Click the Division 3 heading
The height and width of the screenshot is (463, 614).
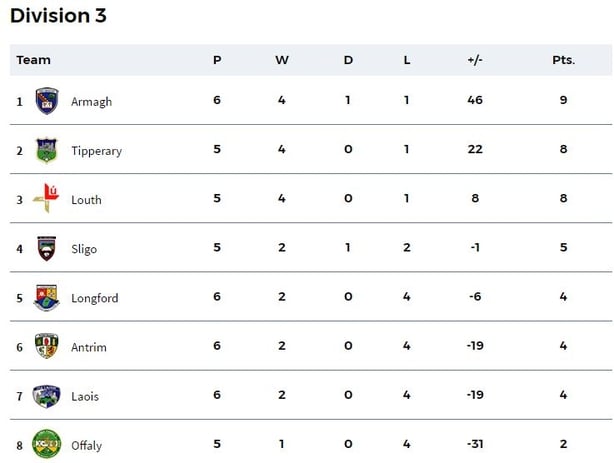(x=58, y=16)
